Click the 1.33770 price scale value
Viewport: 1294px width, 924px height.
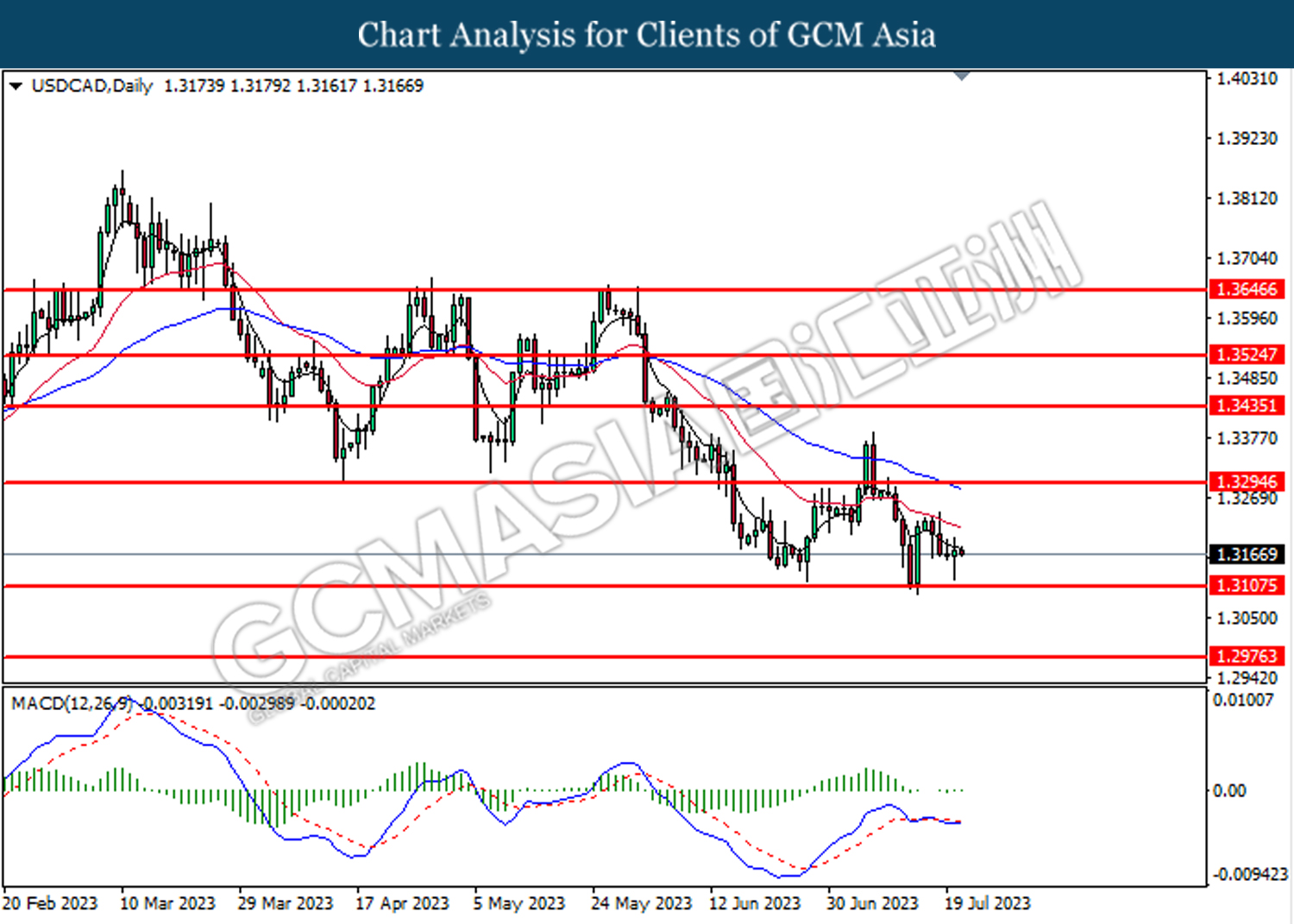pos(1247,438)
